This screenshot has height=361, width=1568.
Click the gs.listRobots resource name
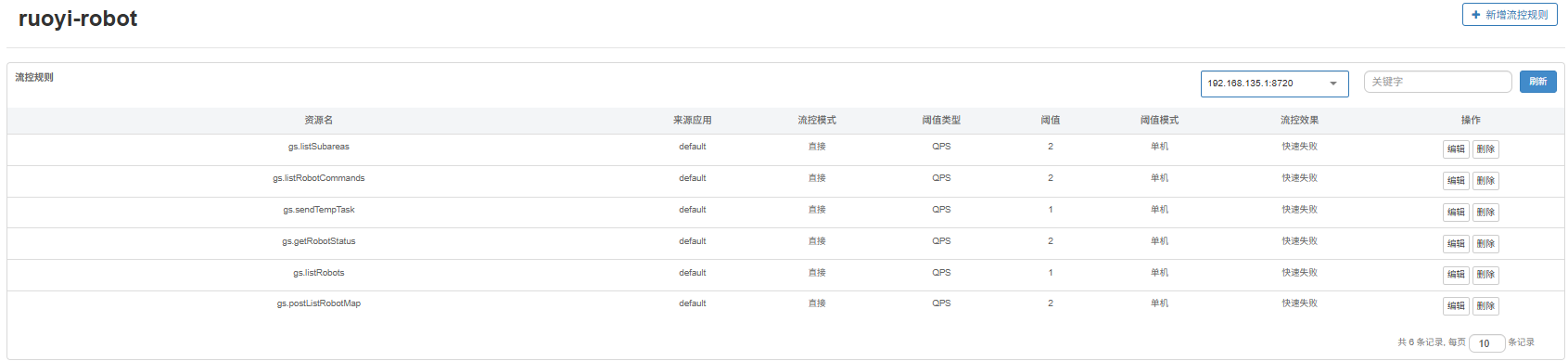point(319,273)
